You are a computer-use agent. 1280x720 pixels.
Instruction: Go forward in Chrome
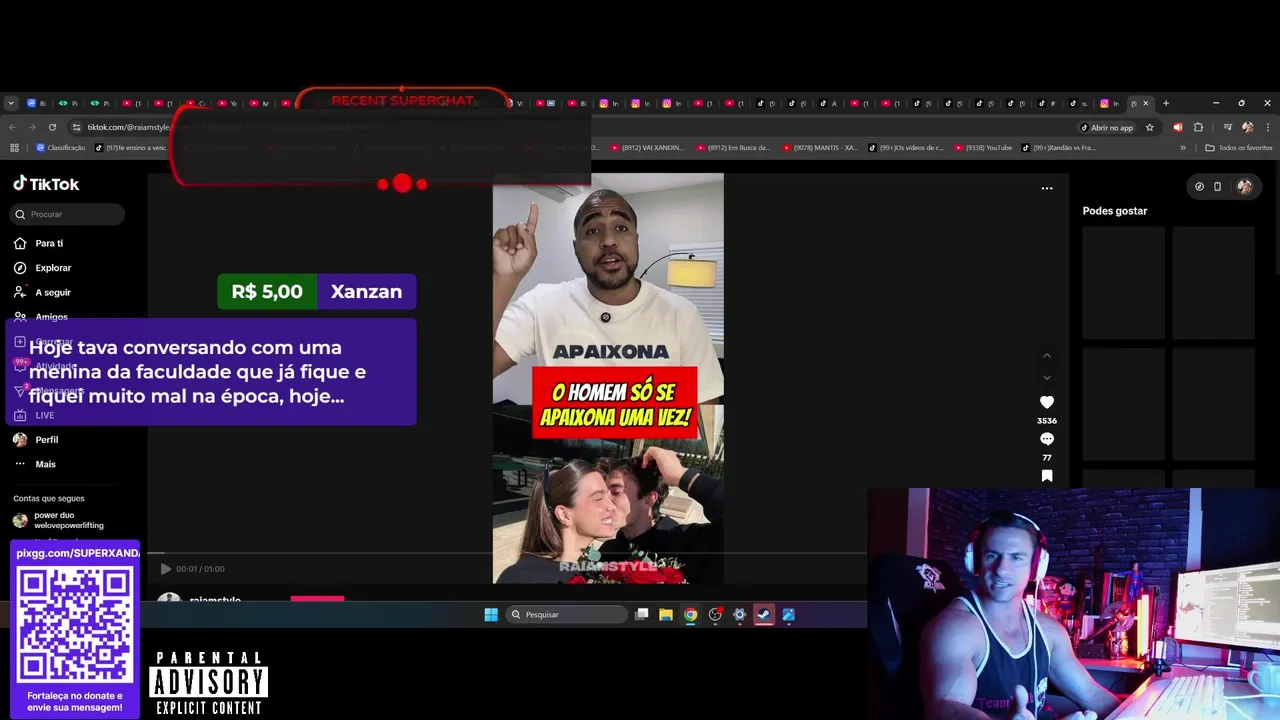tap(32, 127)
